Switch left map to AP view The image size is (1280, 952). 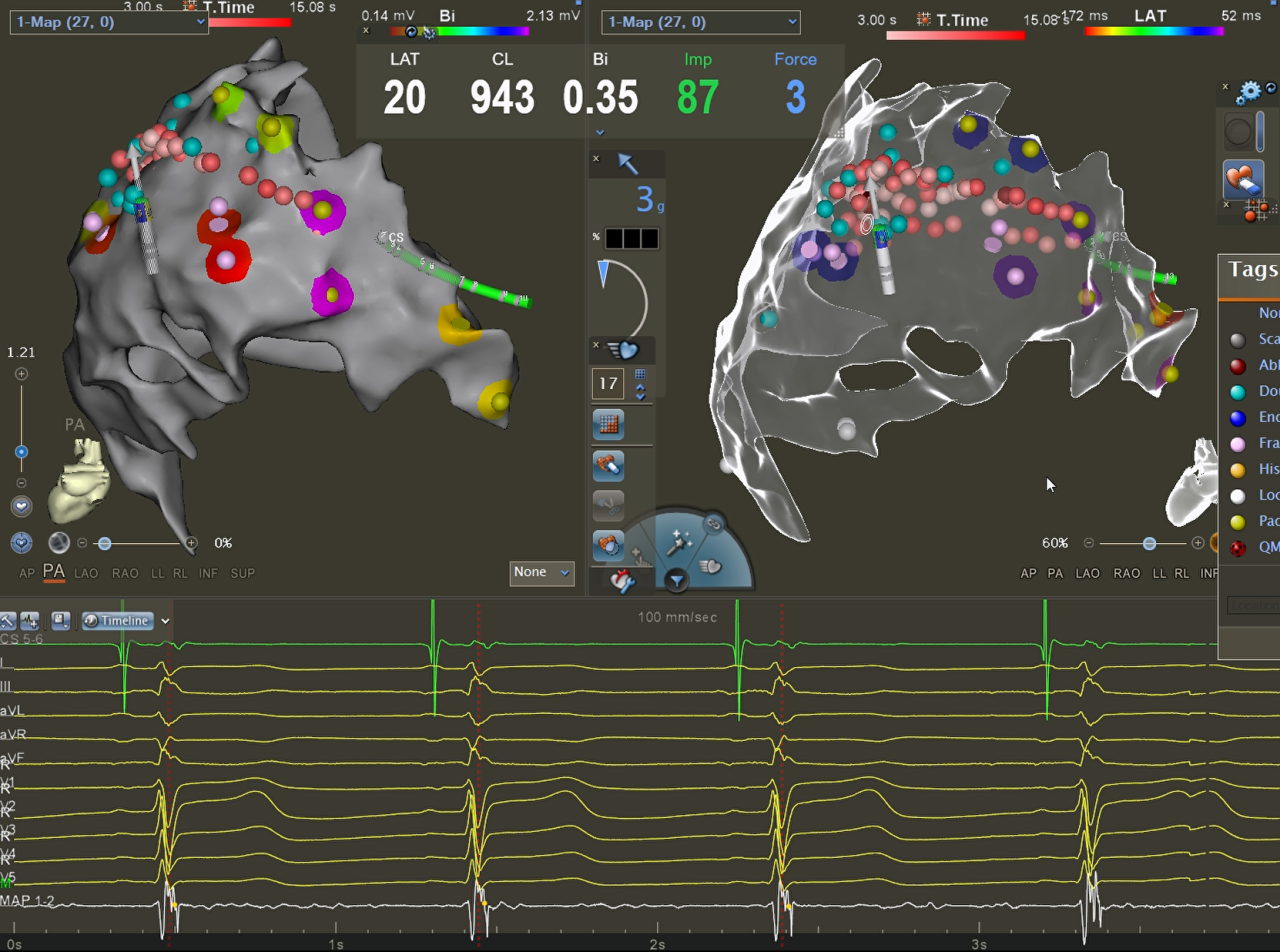(x=27, y=573)
